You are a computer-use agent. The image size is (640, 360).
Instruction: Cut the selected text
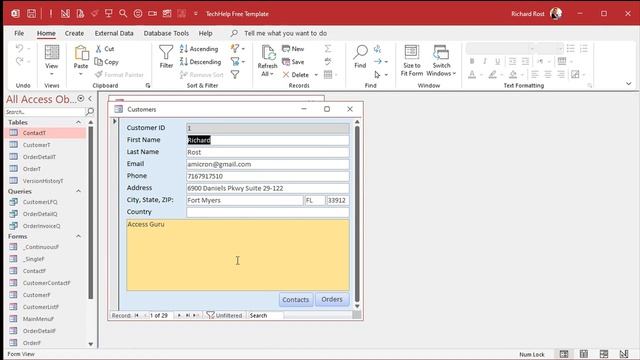105,49
